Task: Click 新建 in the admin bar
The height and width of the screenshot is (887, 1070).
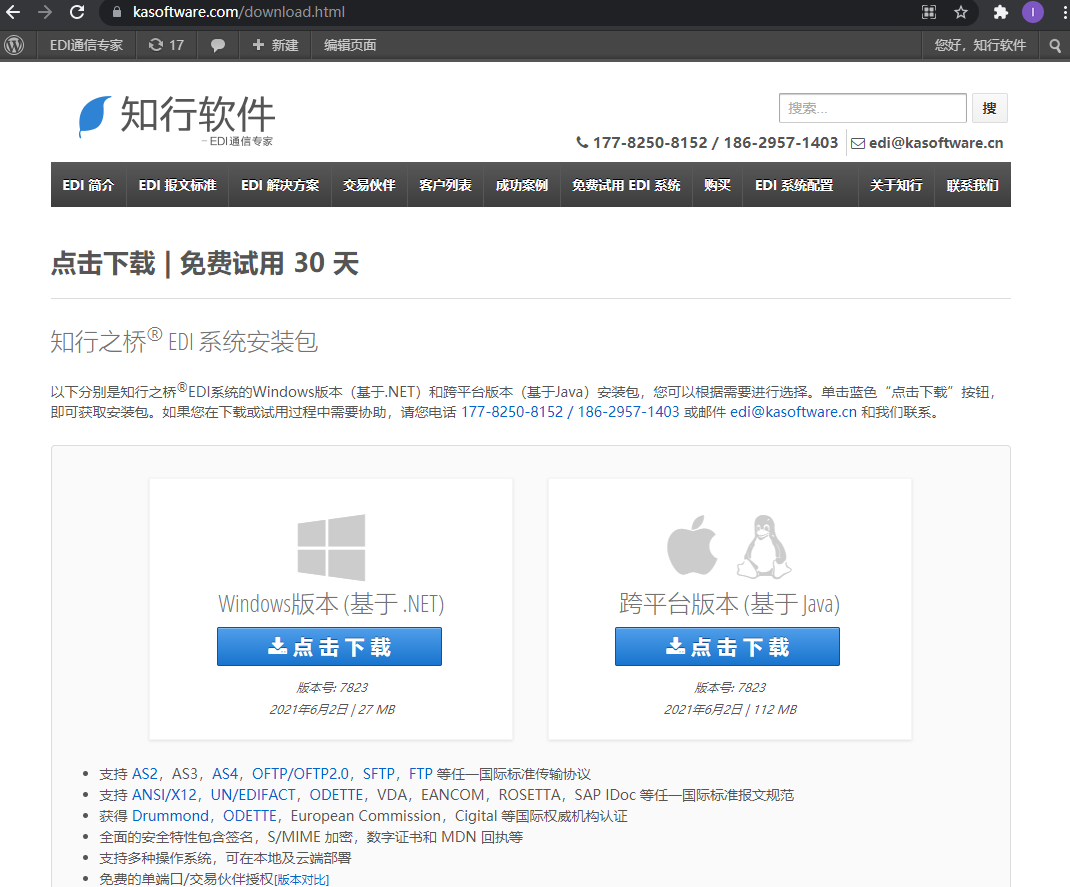Action: click(275, 45)
